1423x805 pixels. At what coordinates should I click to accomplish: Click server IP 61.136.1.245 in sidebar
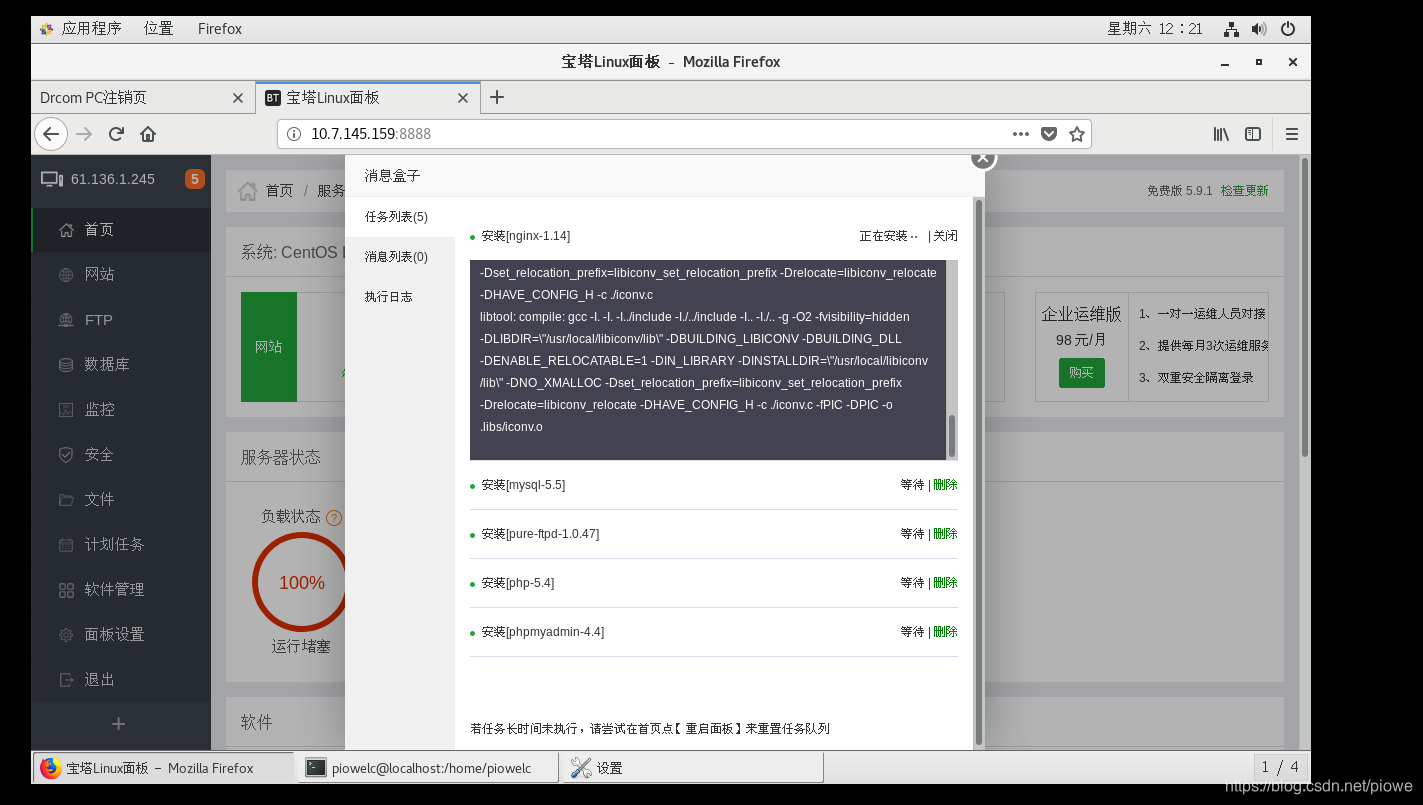[113, 179]
